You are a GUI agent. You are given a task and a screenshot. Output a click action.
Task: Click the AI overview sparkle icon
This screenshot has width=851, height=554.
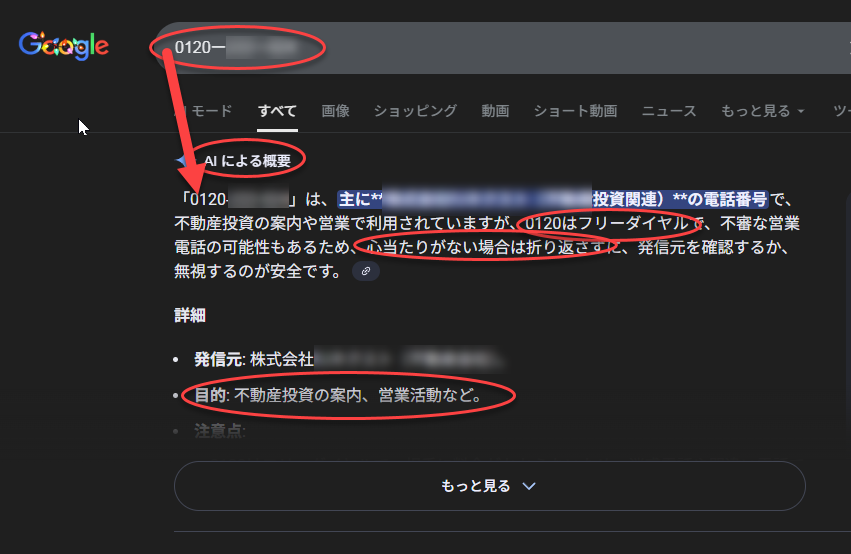point(181,161)
